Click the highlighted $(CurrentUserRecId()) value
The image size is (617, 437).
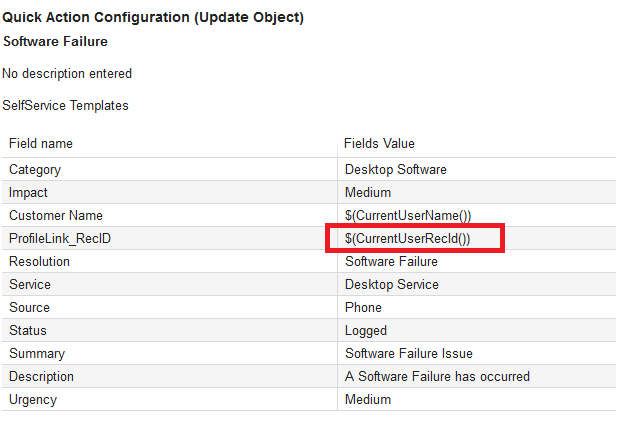click(407, 238)
